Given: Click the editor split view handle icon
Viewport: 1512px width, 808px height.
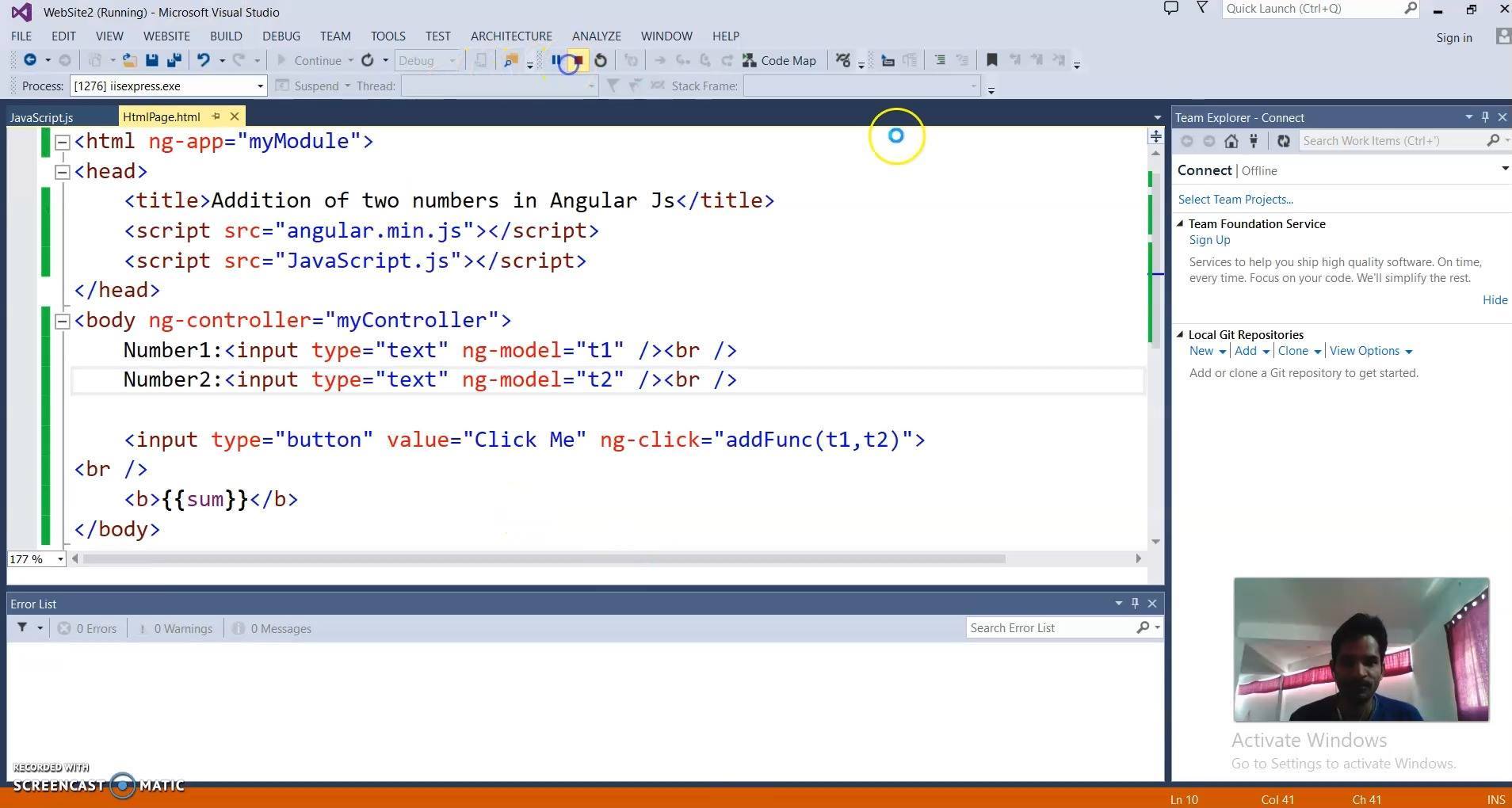Looking at the screenshot, I should pos(1155,136).
